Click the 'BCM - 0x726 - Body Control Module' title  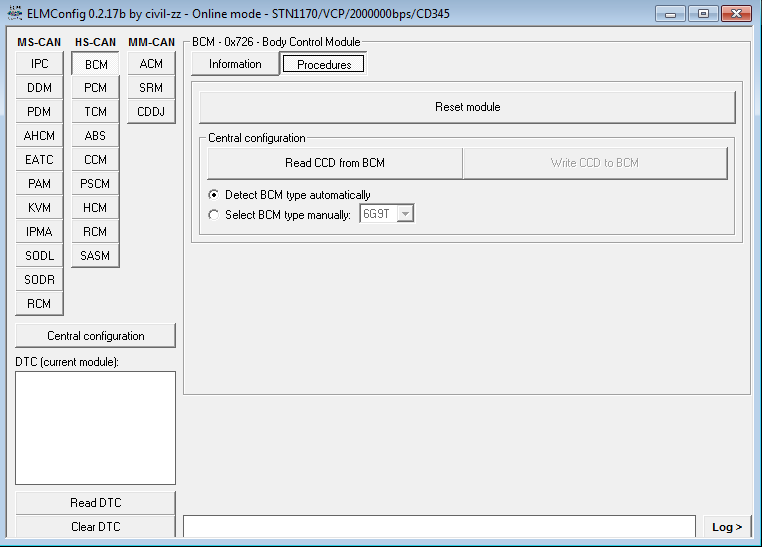(276, 42)
